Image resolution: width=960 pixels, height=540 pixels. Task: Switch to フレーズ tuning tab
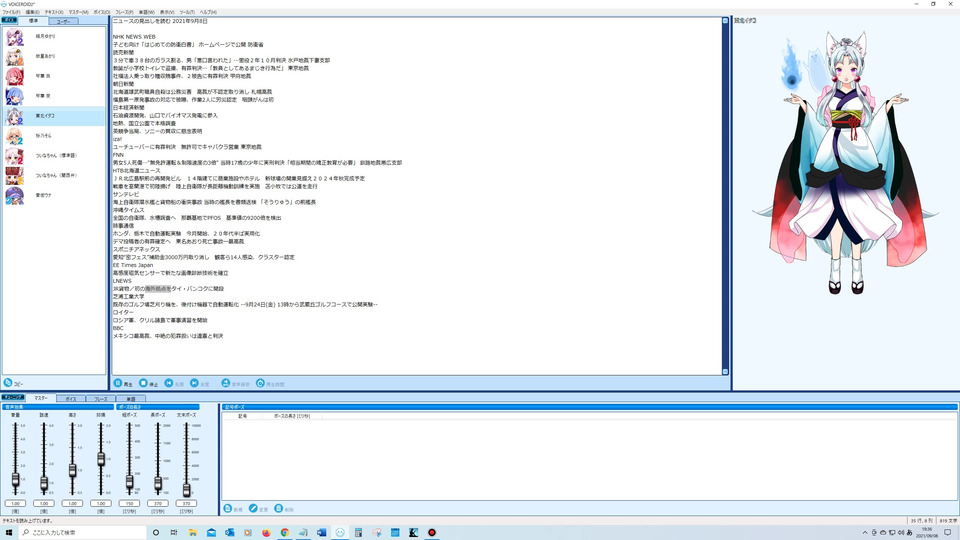pyautogui.click(x=100, y=399)
